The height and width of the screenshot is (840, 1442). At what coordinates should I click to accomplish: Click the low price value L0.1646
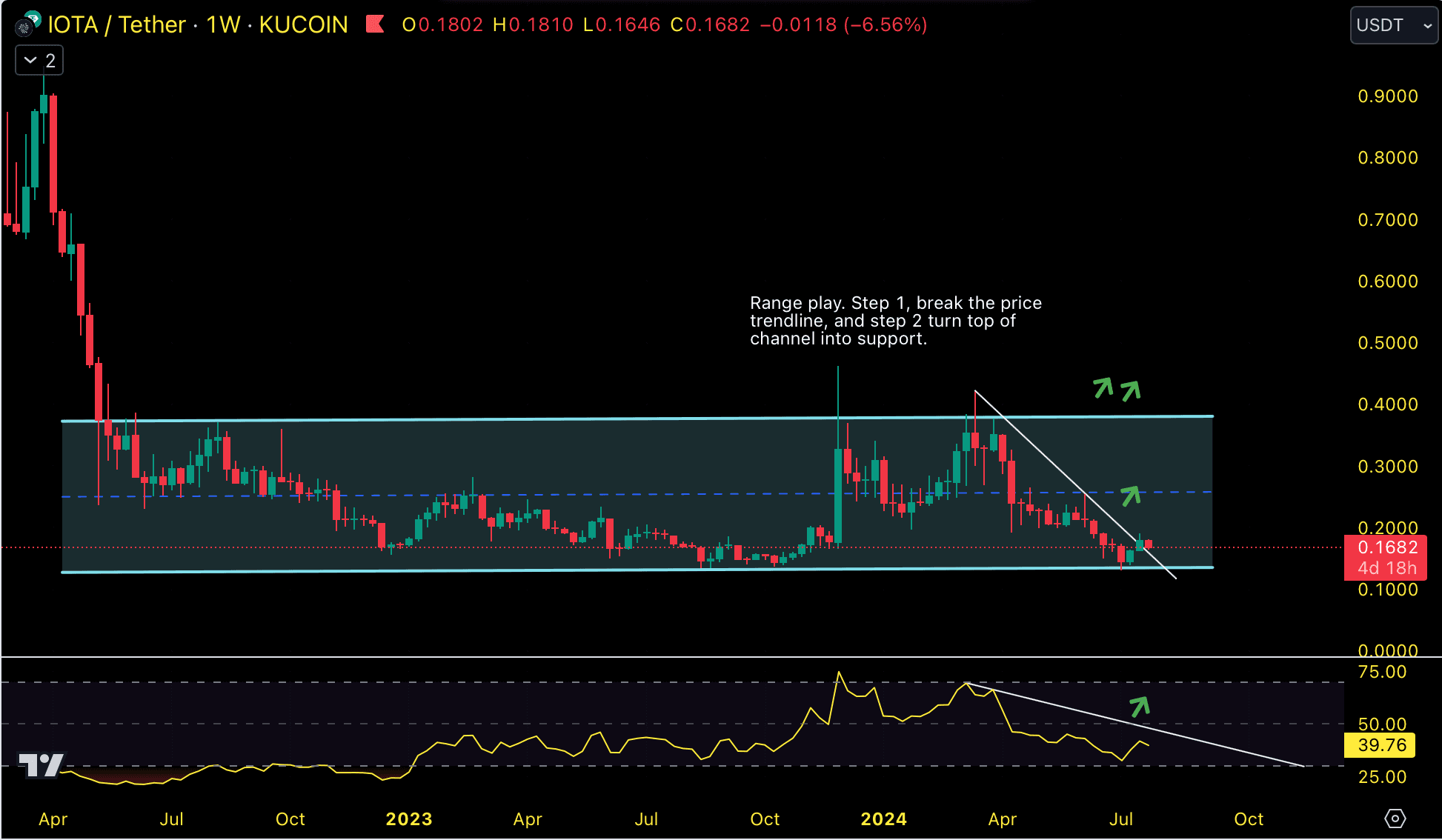[x=622, y=24]
